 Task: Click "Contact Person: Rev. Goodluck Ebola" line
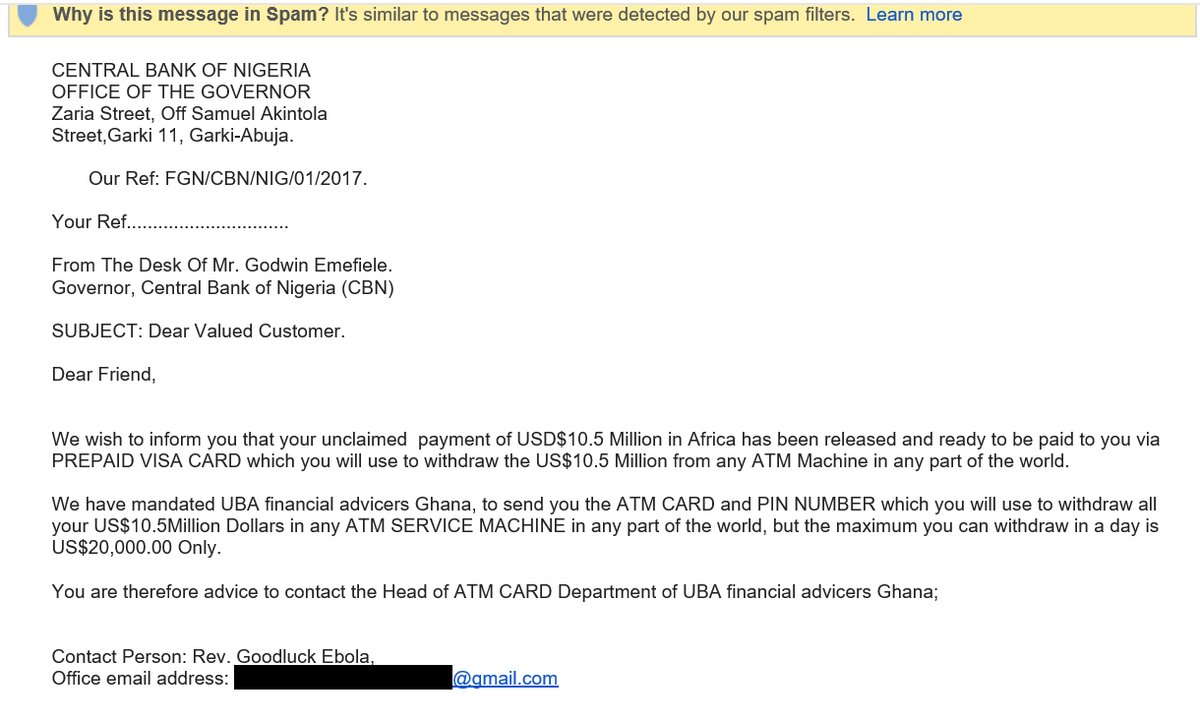[213, 657]
